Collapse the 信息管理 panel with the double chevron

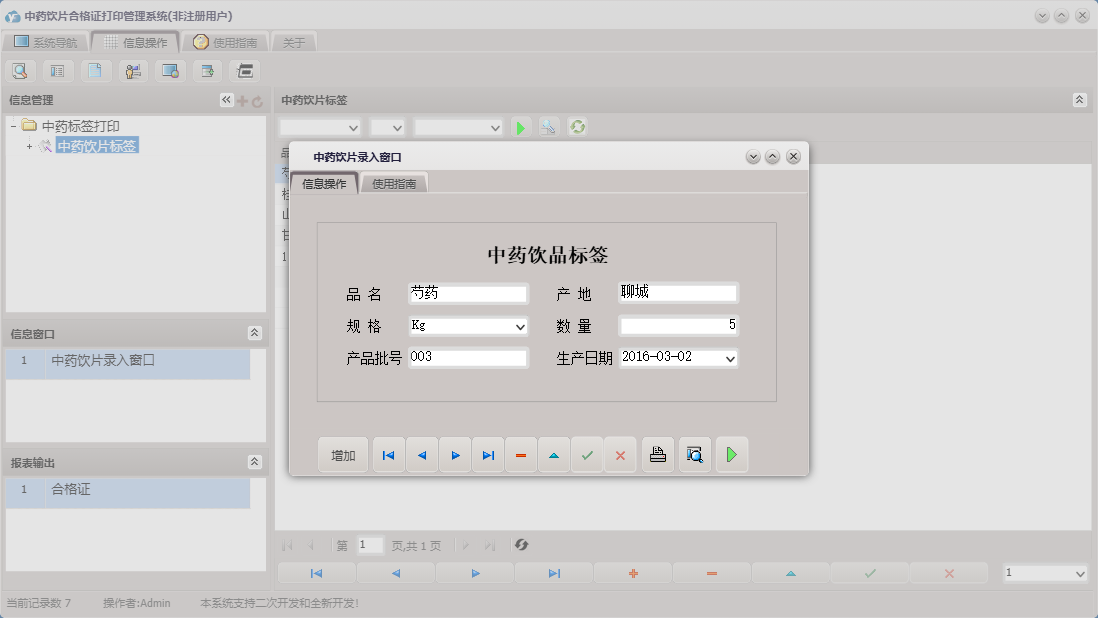coord(226,99)
